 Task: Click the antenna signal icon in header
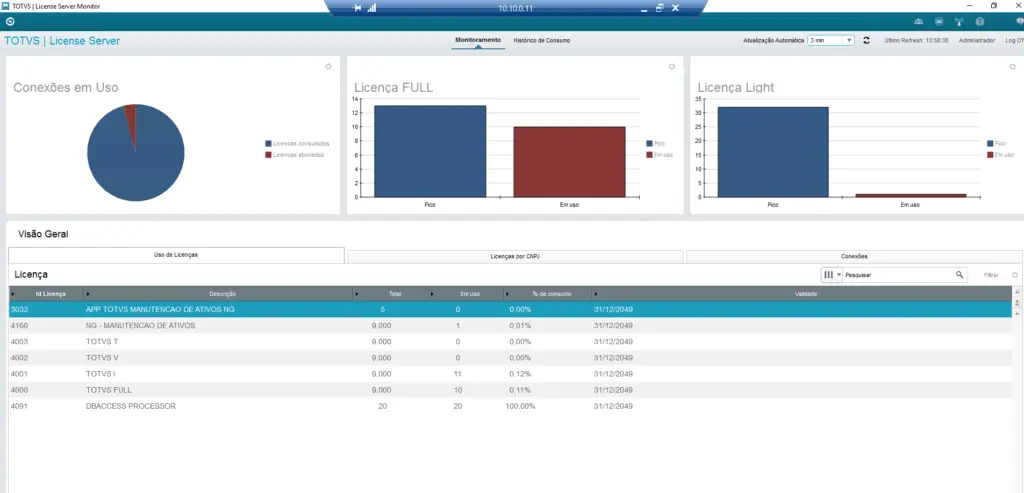point(959,21)
